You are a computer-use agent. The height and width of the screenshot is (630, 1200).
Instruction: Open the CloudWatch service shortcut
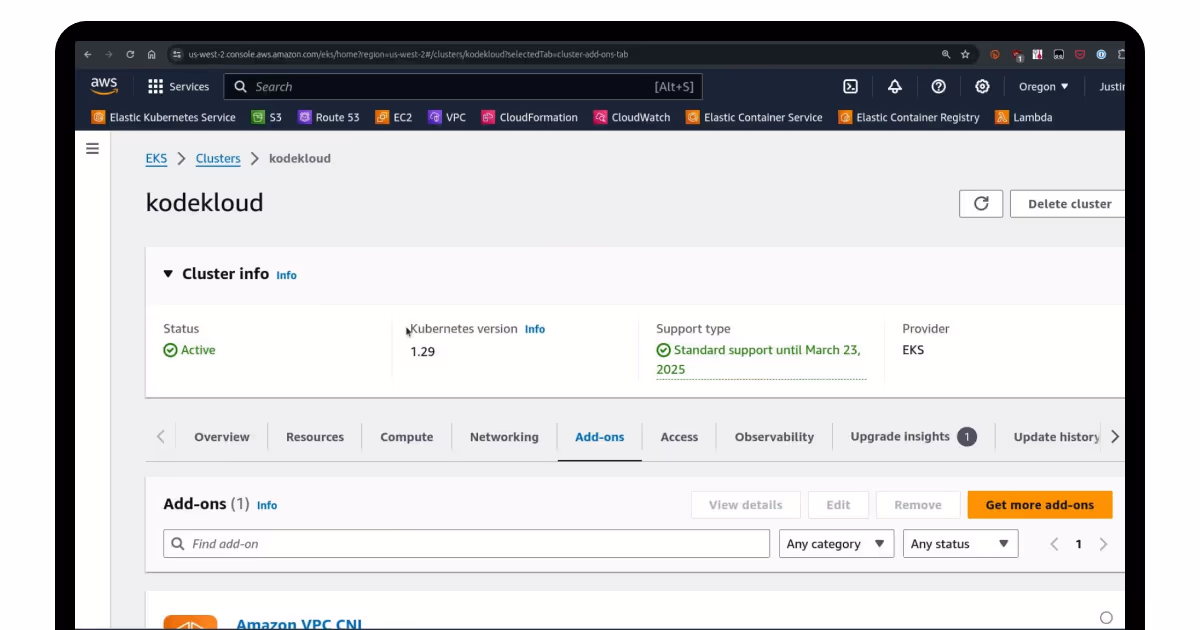pos(632,117)
